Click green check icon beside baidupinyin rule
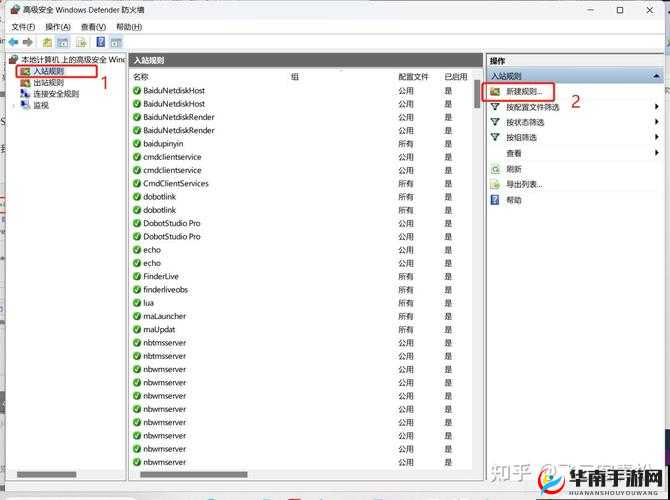This screenshot has height=500, width=670. pyautogui.click(x=137, y=144)
